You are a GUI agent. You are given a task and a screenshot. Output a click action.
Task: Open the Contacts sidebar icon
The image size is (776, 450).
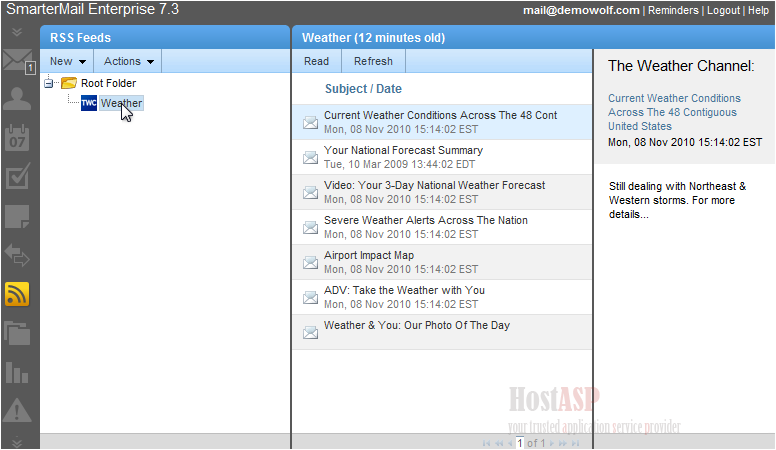[17, 99]
